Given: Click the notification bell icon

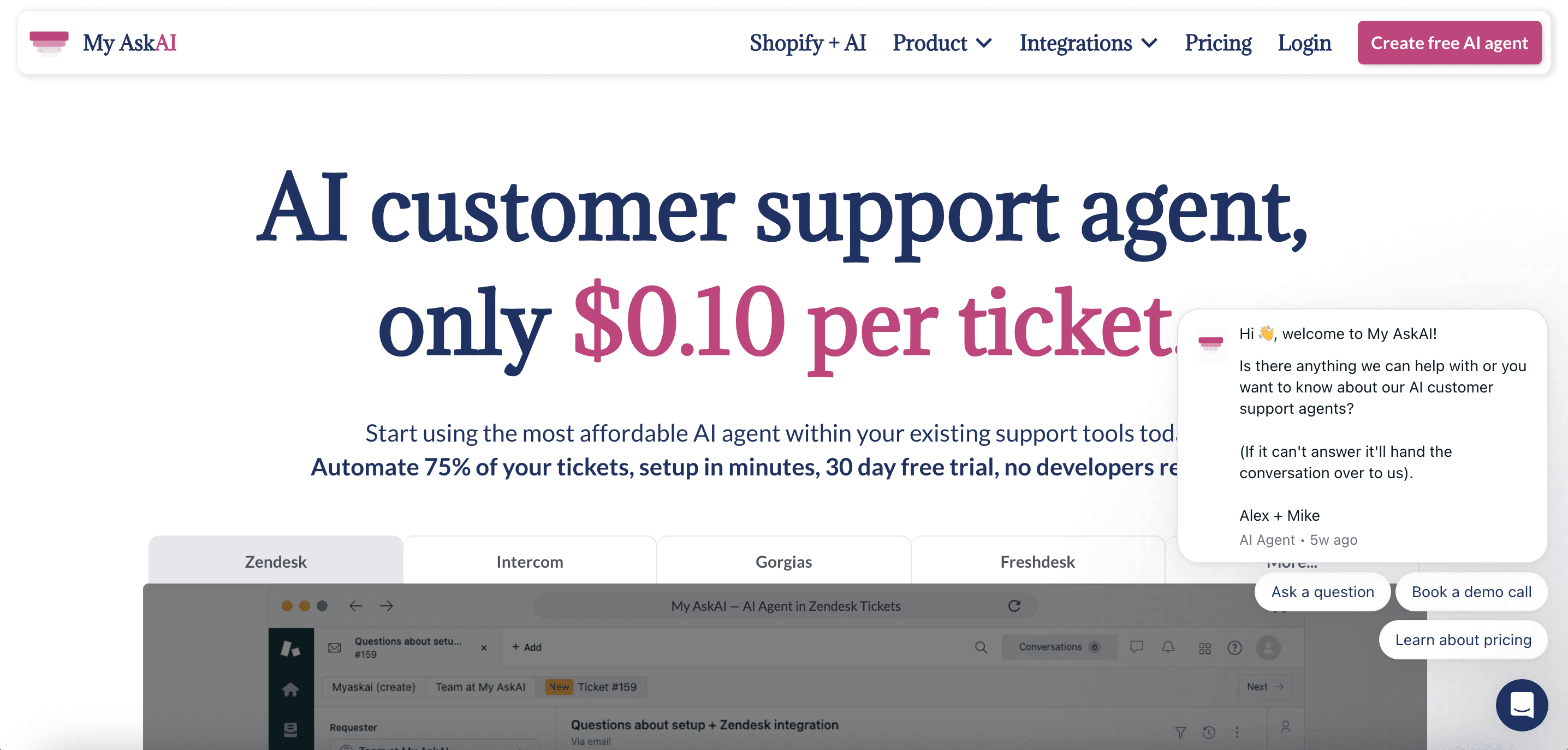Looking at the screenshot, I should coord(1167,647).
